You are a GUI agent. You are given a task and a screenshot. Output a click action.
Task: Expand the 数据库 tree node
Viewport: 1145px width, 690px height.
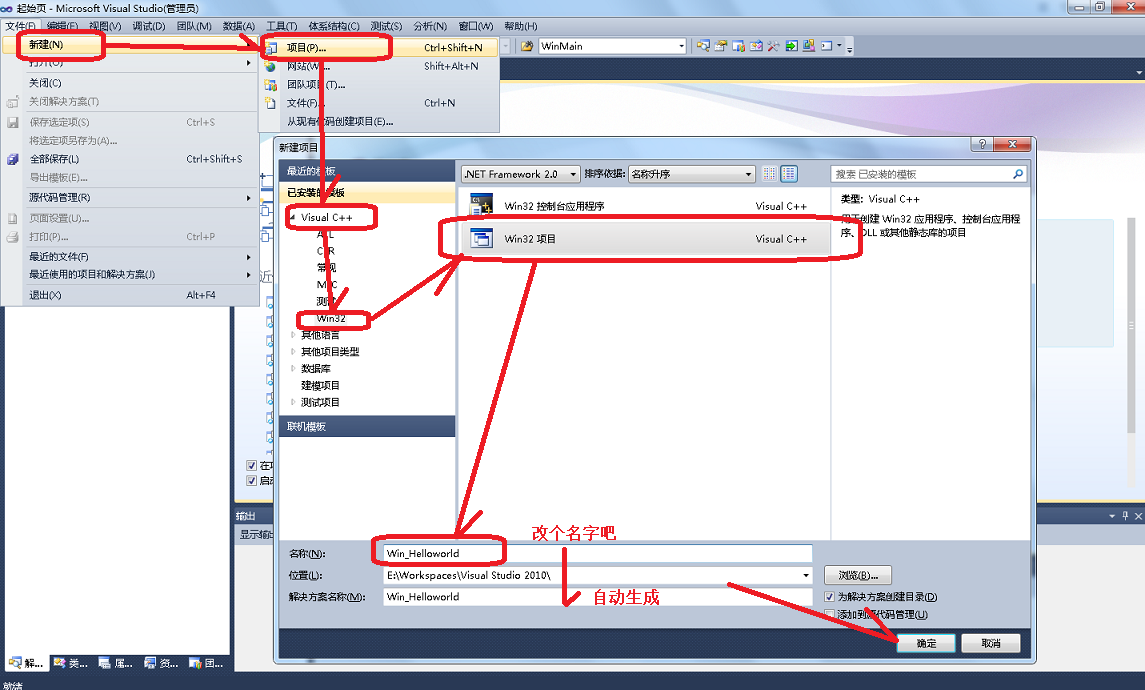pyautogui.click(x=293, y=369)
